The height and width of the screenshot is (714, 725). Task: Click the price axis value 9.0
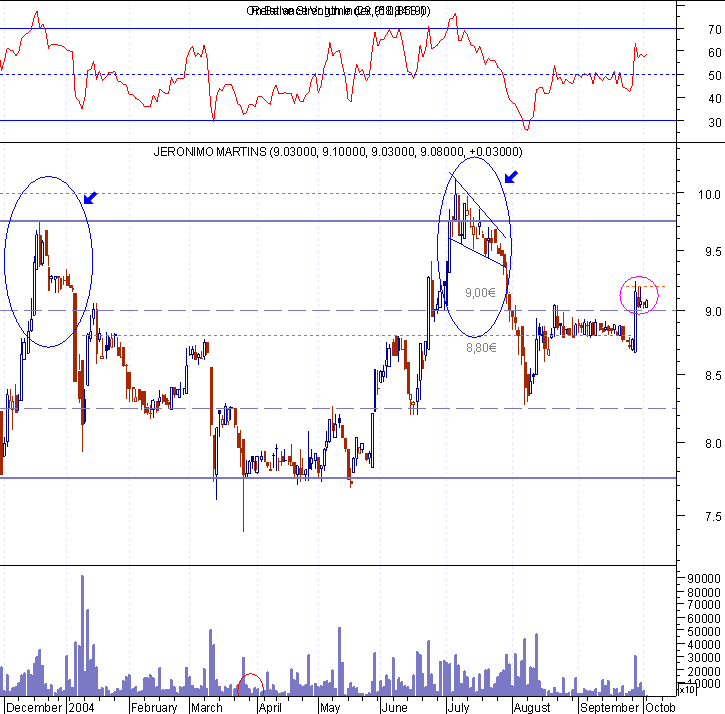click(713, 312)
